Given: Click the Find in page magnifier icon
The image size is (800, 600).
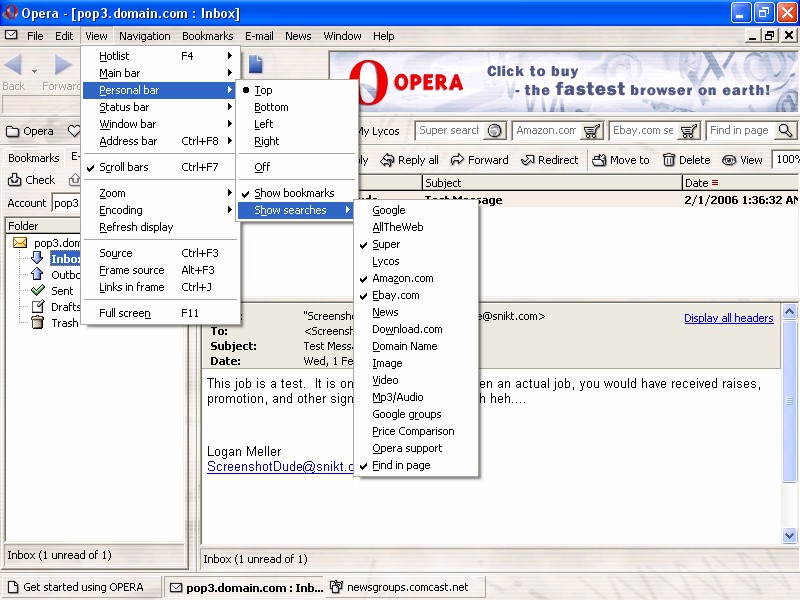Looking at the screenshot, I should click(x=785, y=131).
